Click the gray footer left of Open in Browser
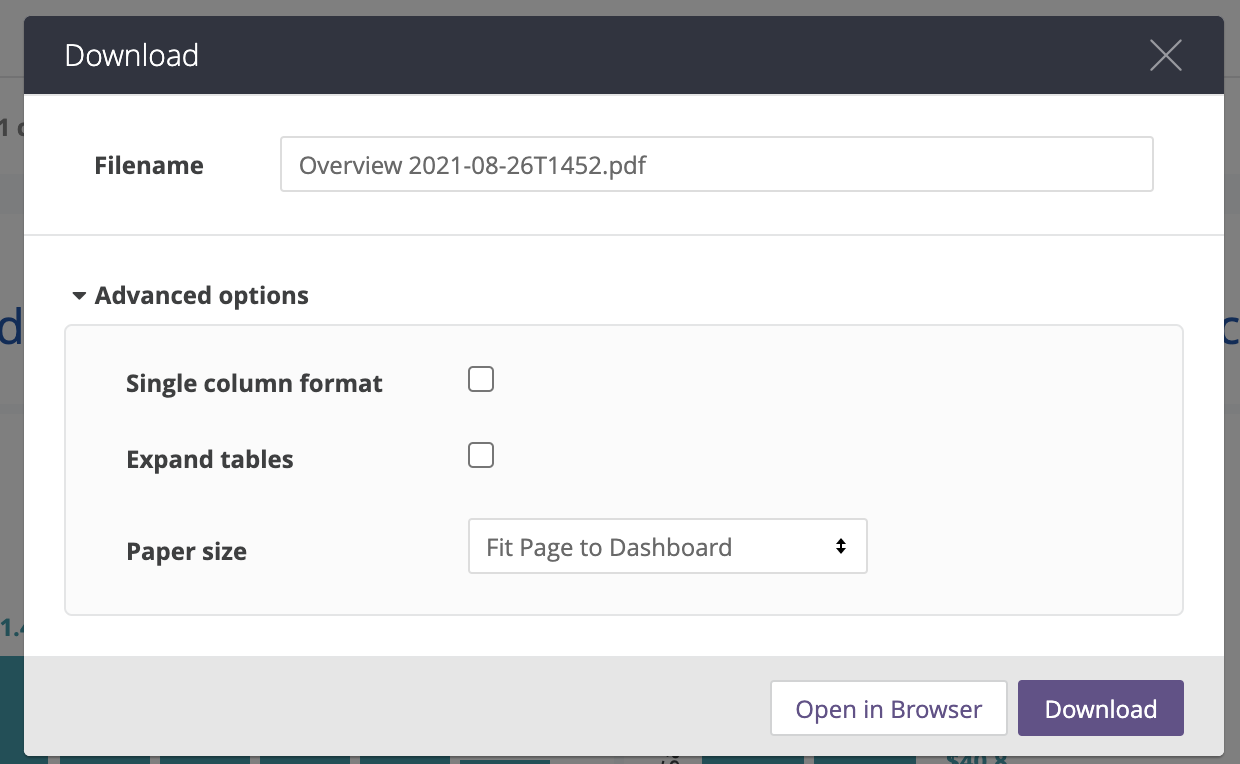The image size is (1240, 764). click(x=400, y=708)
